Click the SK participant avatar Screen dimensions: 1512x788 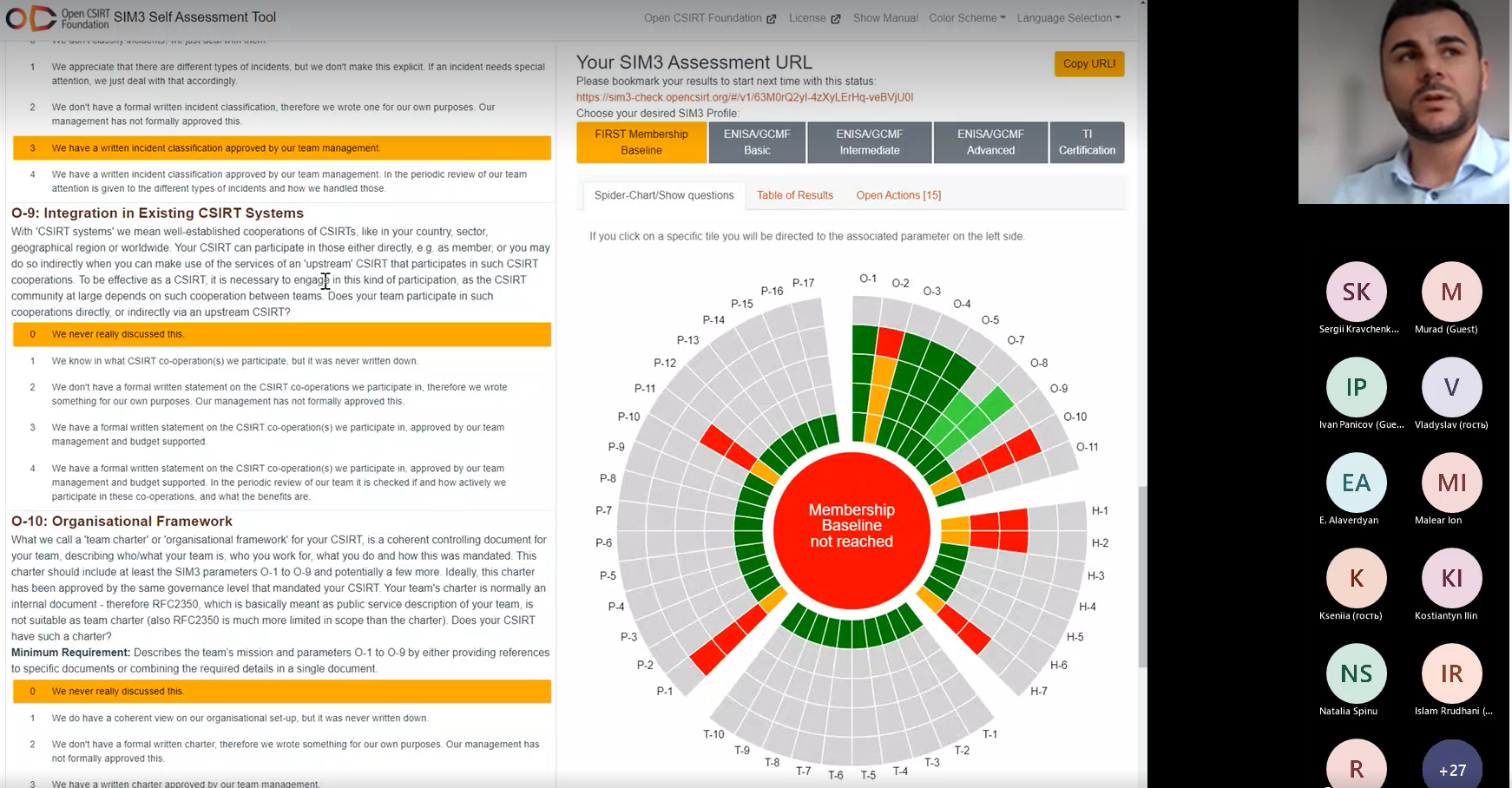click(1357, 292)
